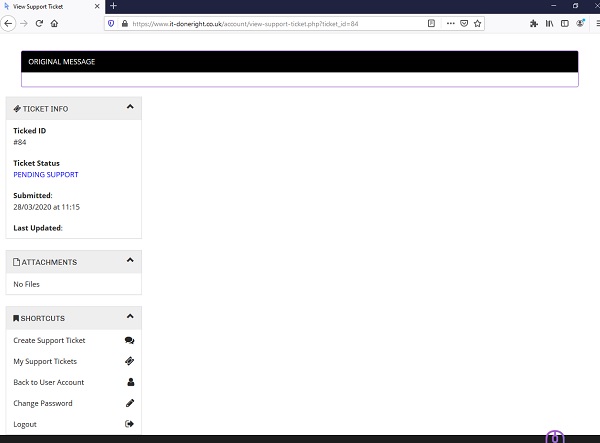Click the ORIGINAL MESSAGE header bar
The width and height of the screenshot is (600, 443).
click(x=300, y=62)
